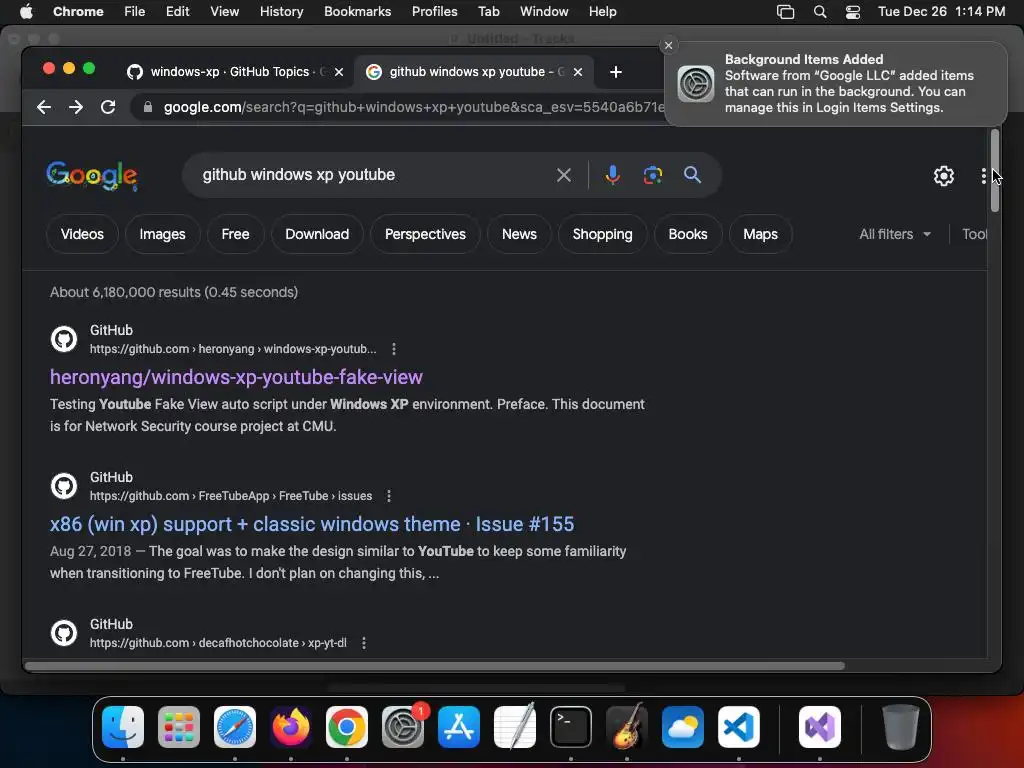Open System Settings from the Dock
This screenshot has width=1024, height=768.
[x=403, y=726]
